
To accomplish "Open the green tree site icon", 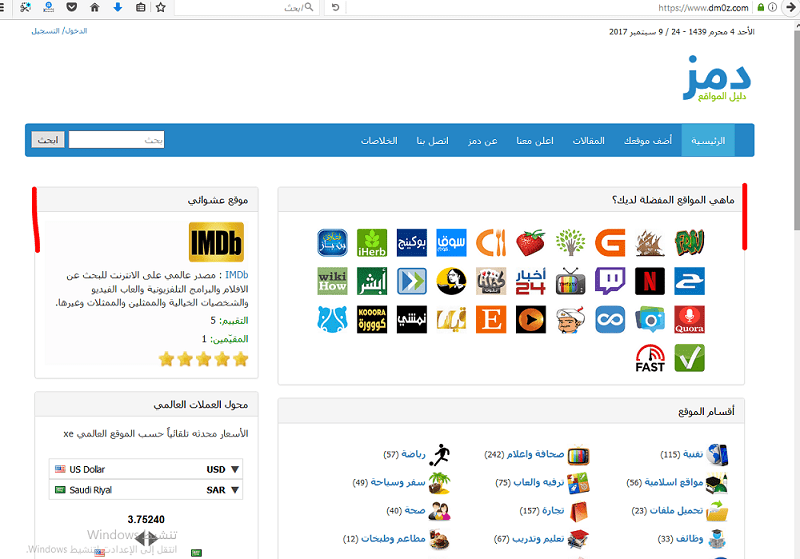I will click(570, 243).
